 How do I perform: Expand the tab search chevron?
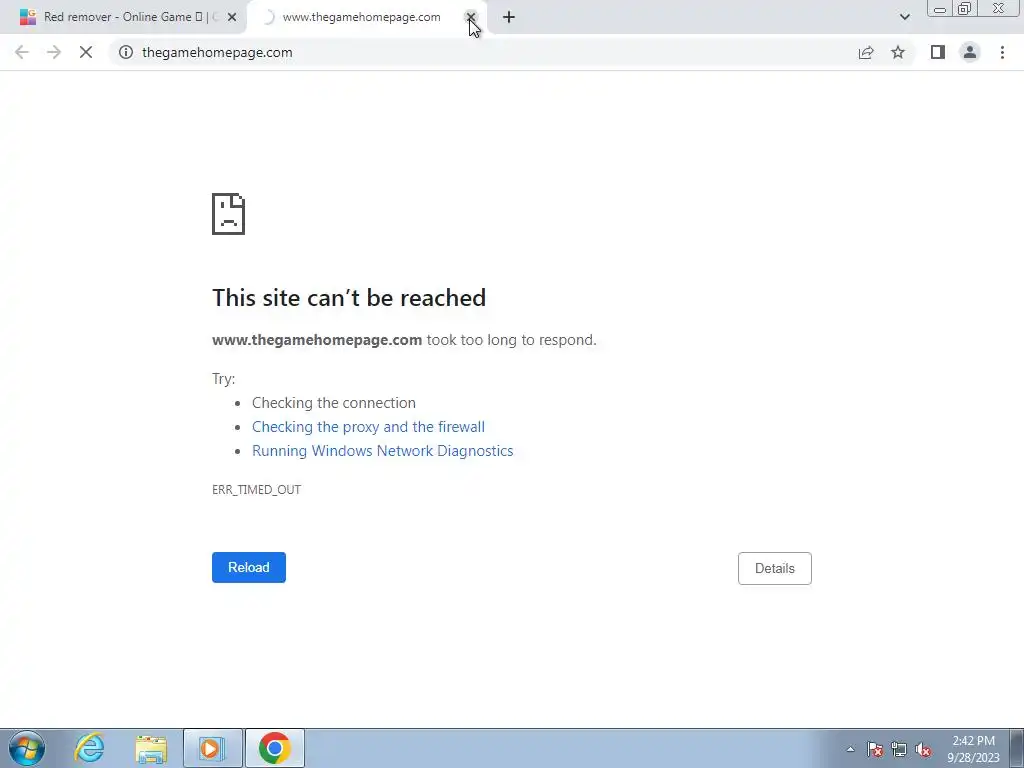click(904, 17)
